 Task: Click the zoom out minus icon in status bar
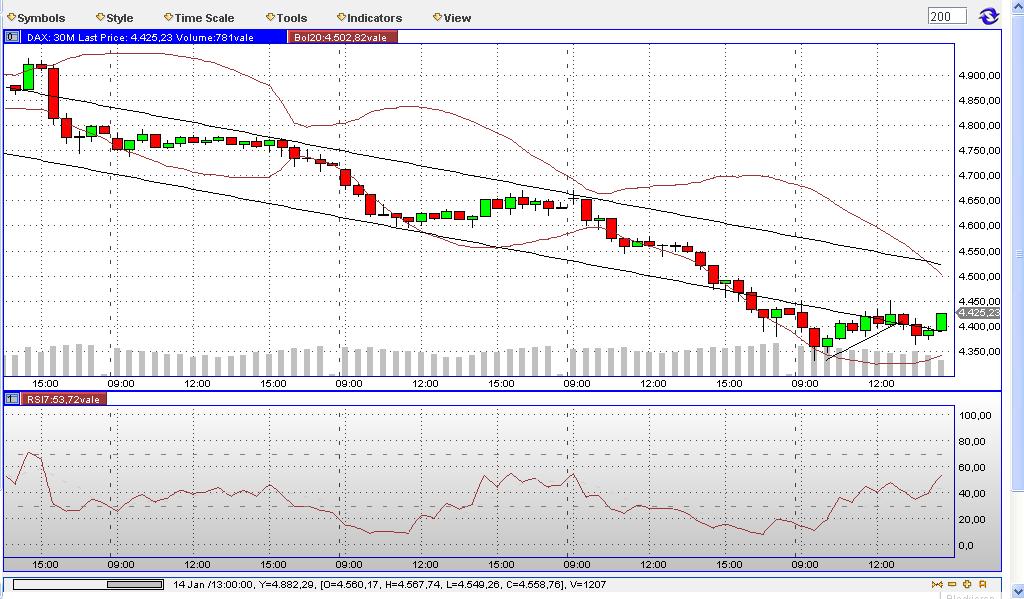[952, 584]
